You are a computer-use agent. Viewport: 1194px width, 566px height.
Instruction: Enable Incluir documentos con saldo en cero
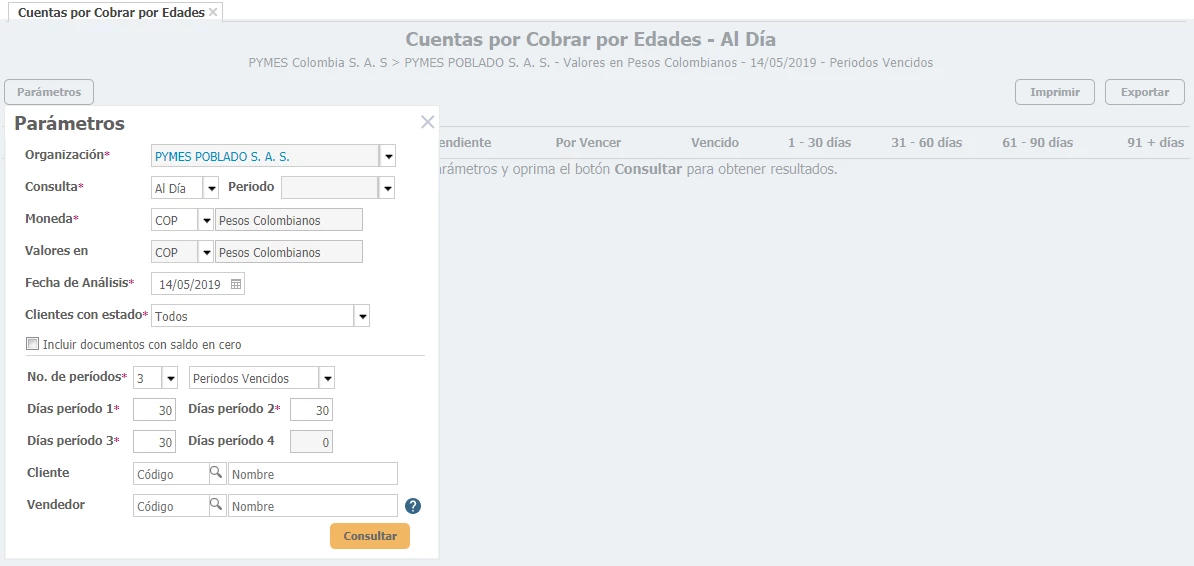[33, 344]
